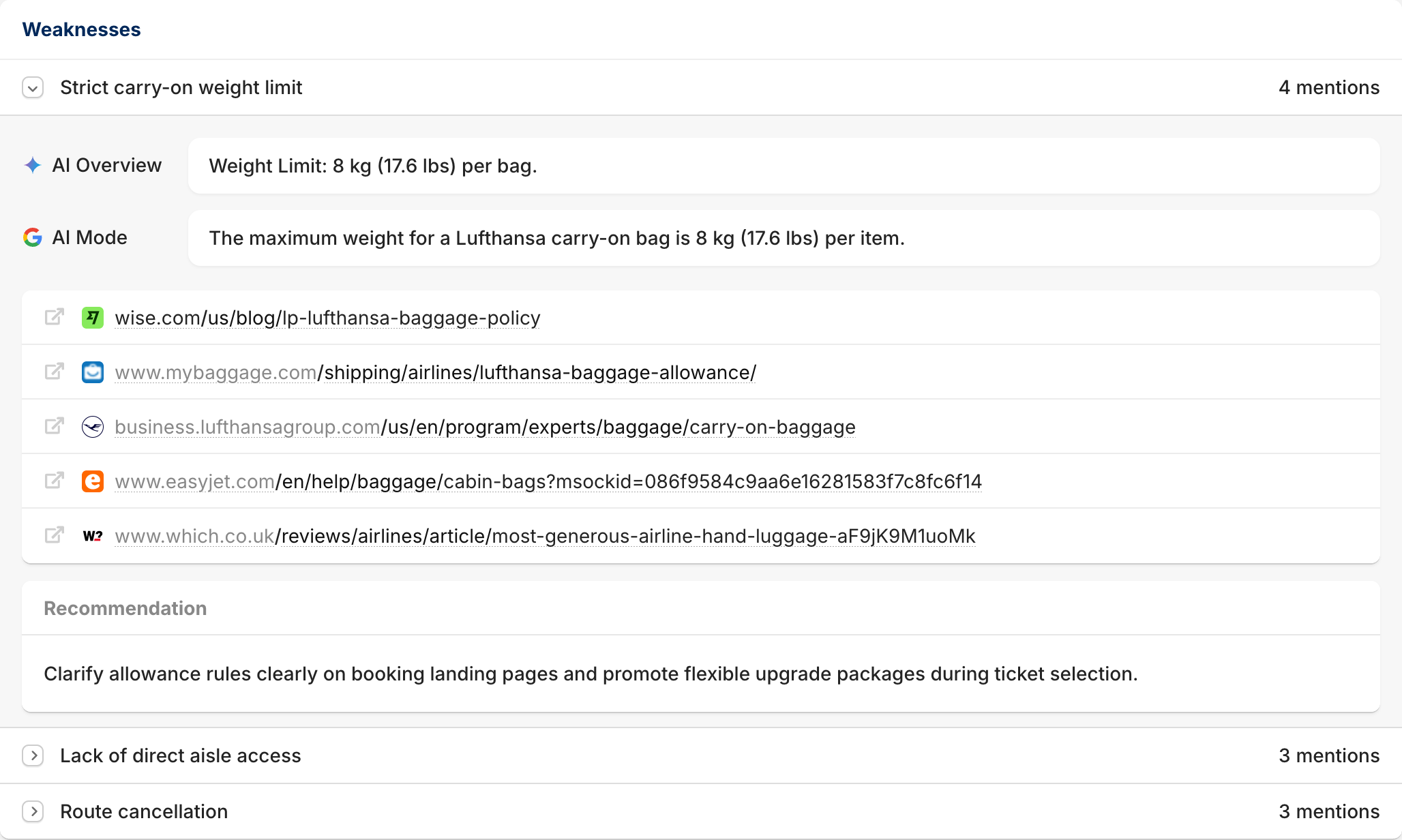Click the Lufthansa crane logo icon
Image resolution: width=1402 pixels, height=840 pixels.
(x=93, y=427)
